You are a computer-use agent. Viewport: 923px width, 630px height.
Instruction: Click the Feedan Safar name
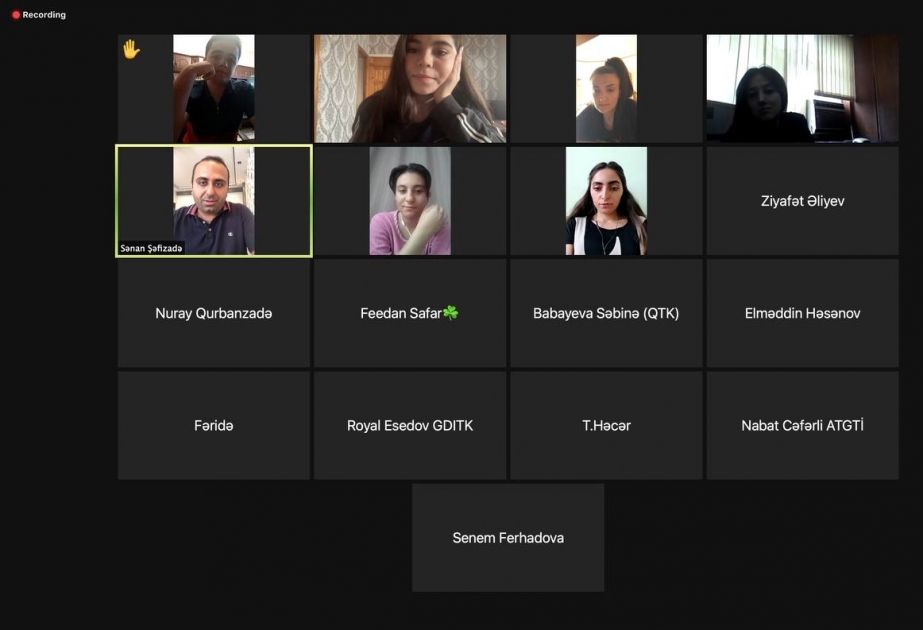pyautogui.click(x=401, y=313)
